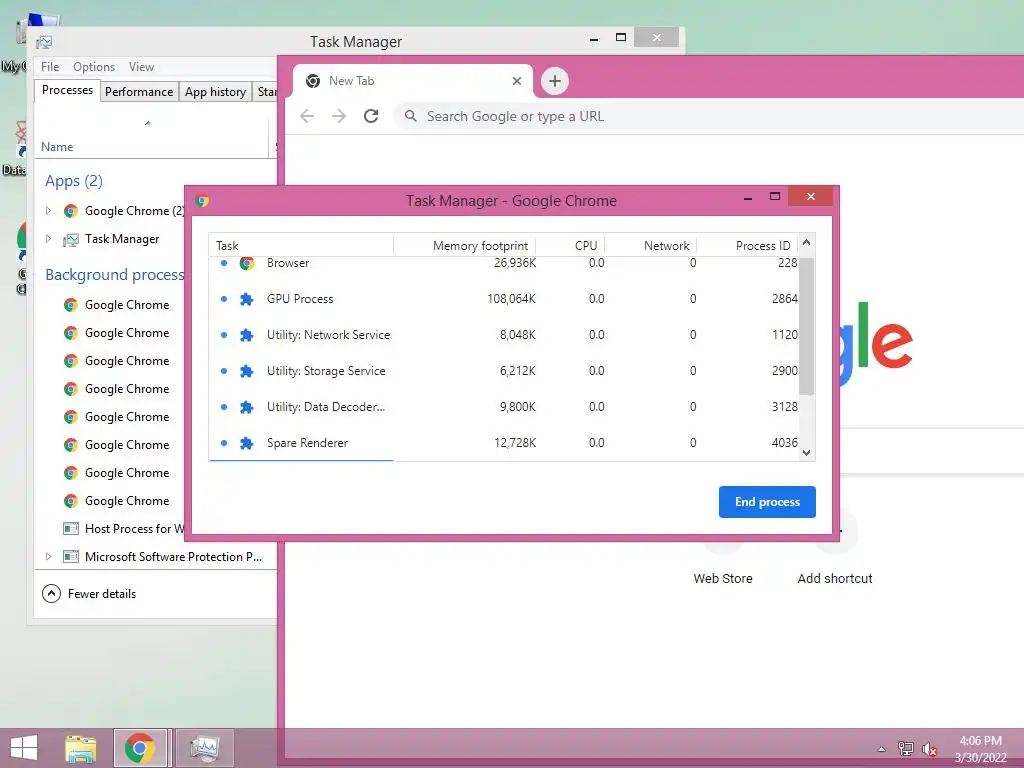The height and width of the screenshot is (768, 1024).
Task: Click the Chrome Task Manager scrollbar down arrow
Action: click(x=807, y=453)
